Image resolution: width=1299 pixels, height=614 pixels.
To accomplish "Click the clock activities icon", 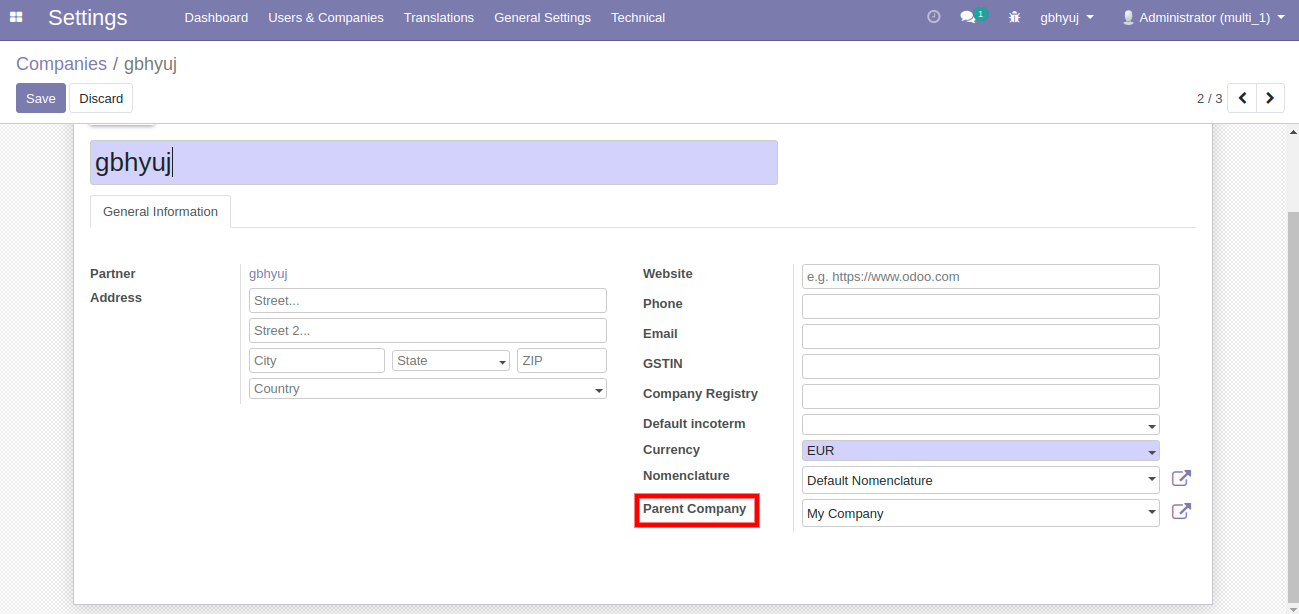I will pyautogui.click(x=934, y=17).
